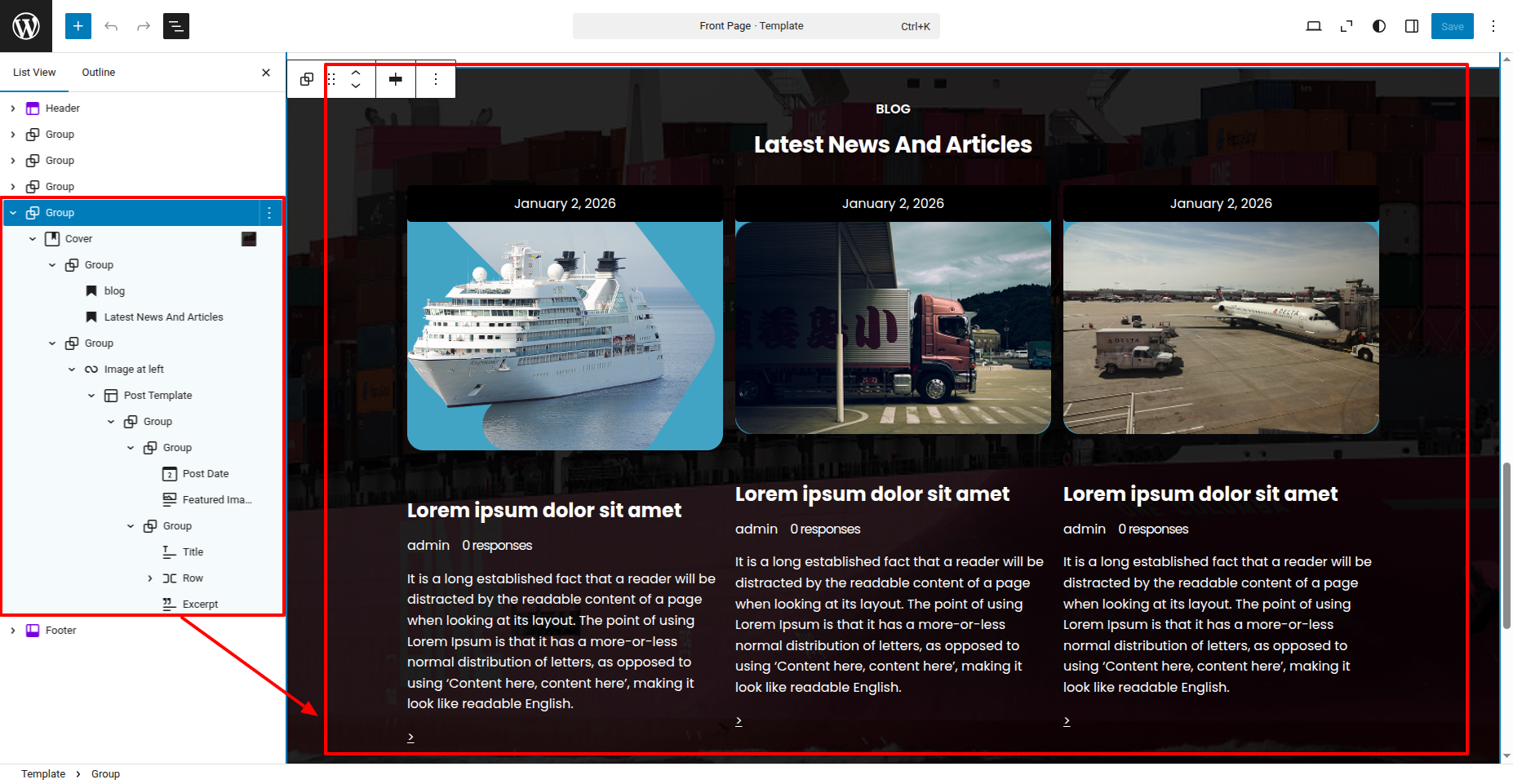
Task: Click the Redo arrow icon
Action: click(144, 26)
